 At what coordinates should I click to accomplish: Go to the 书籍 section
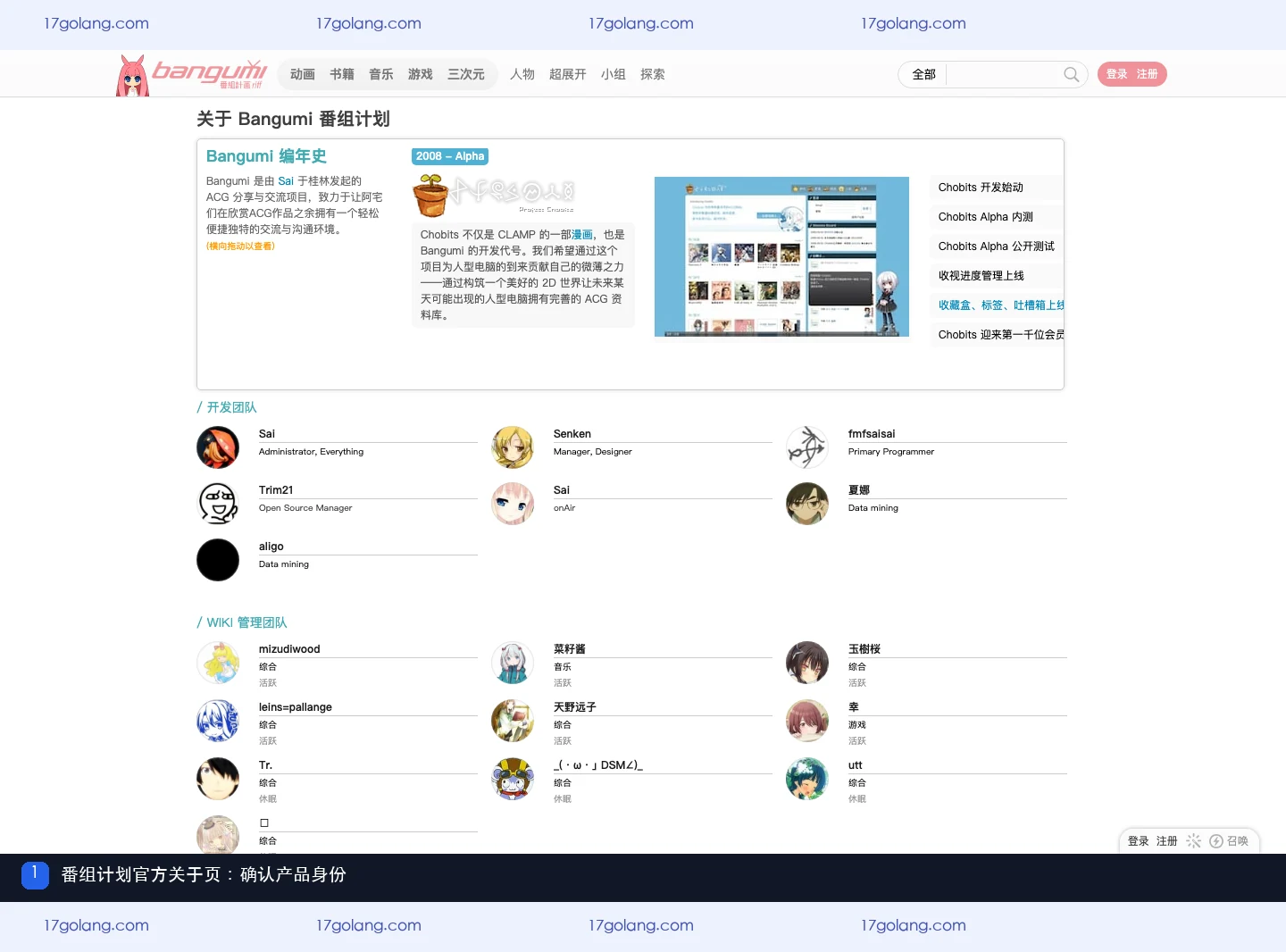[x=342, y=74]
